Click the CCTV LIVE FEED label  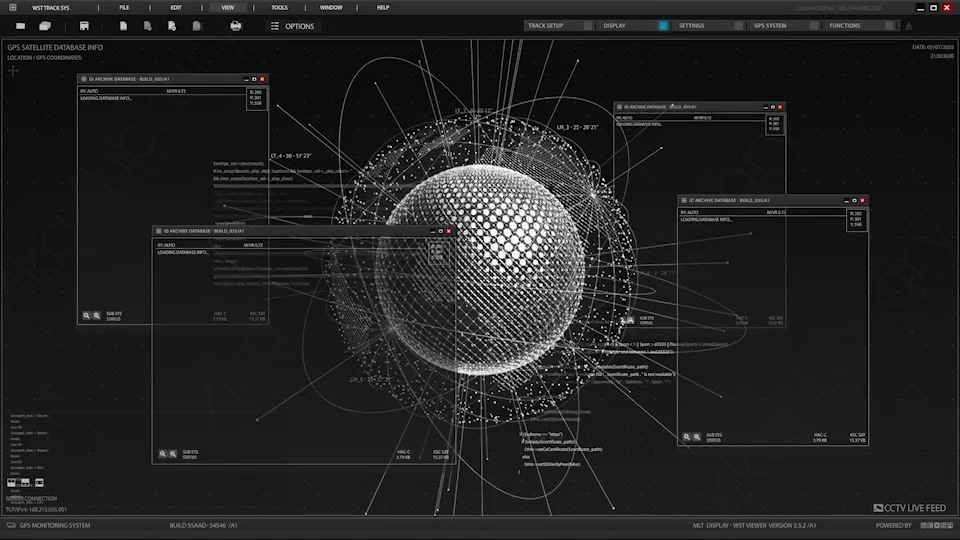click(x=915, y=508)
